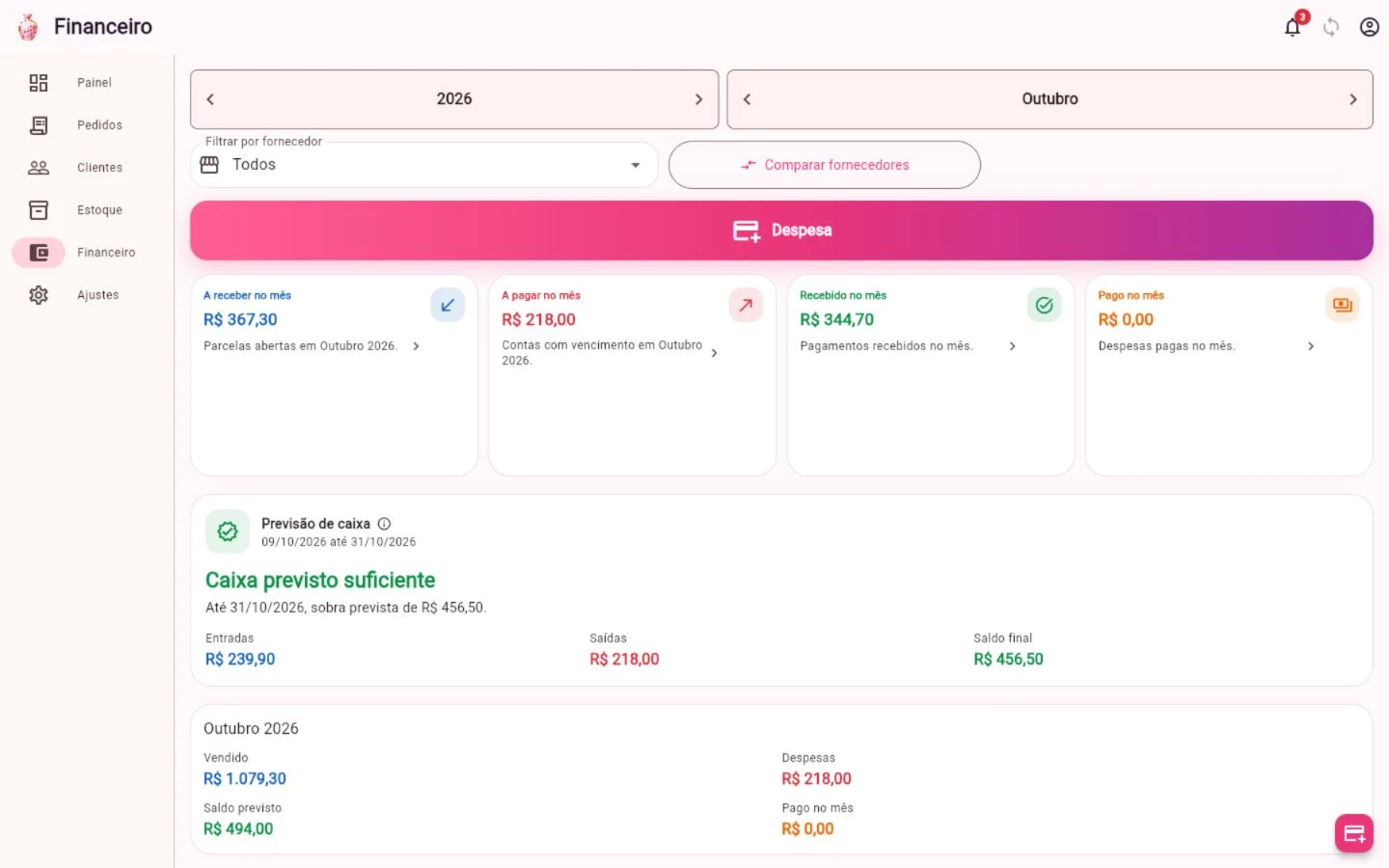Select the 2026 year label
The width and height of the screenshot is (1389, 868).
click(x=454, y=99)
